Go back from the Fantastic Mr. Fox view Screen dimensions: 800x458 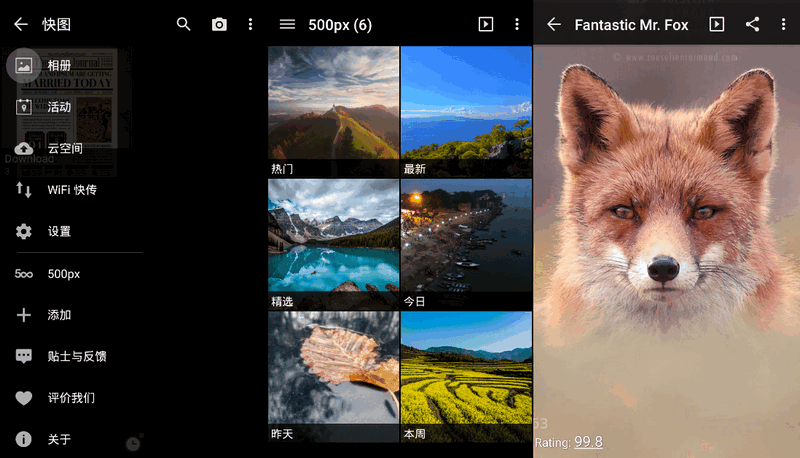coord(554,24)
